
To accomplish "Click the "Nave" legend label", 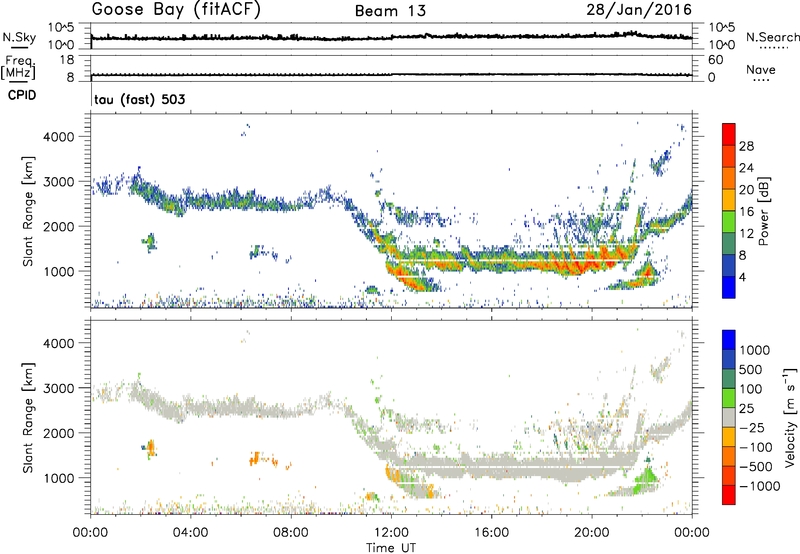I will (x=761, y=70).
